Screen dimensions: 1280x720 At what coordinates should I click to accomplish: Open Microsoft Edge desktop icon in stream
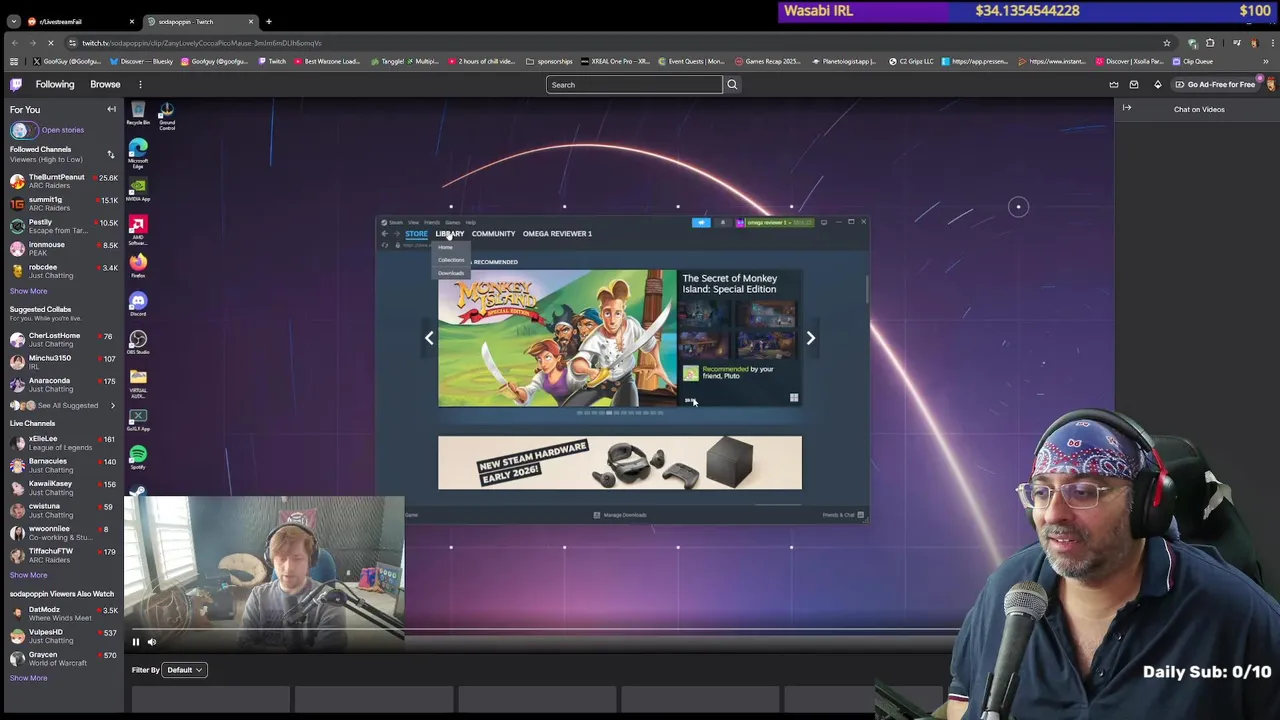click(x=138, y=153)
